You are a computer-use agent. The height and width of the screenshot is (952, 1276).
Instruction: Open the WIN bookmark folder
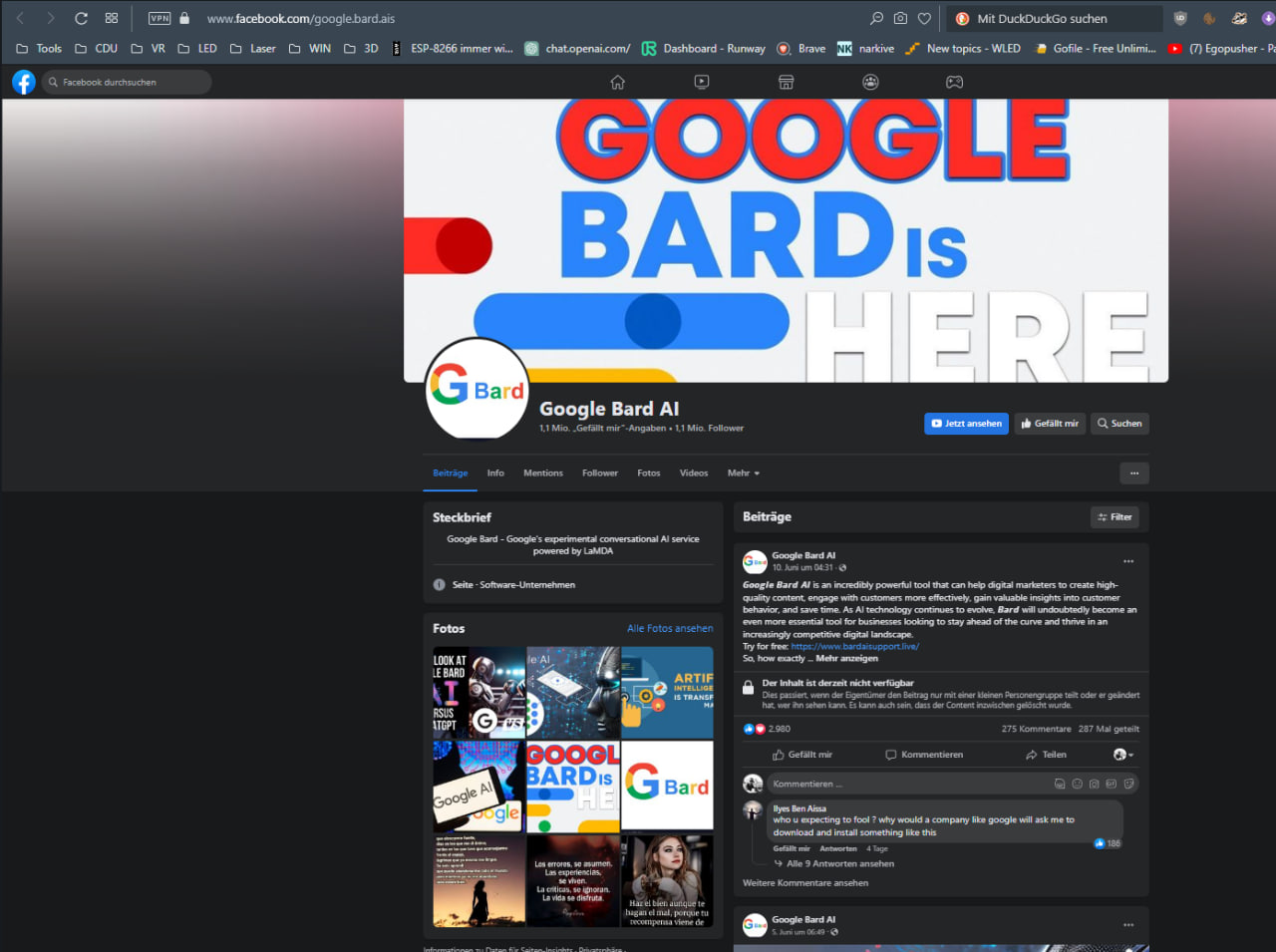point(309,48)
